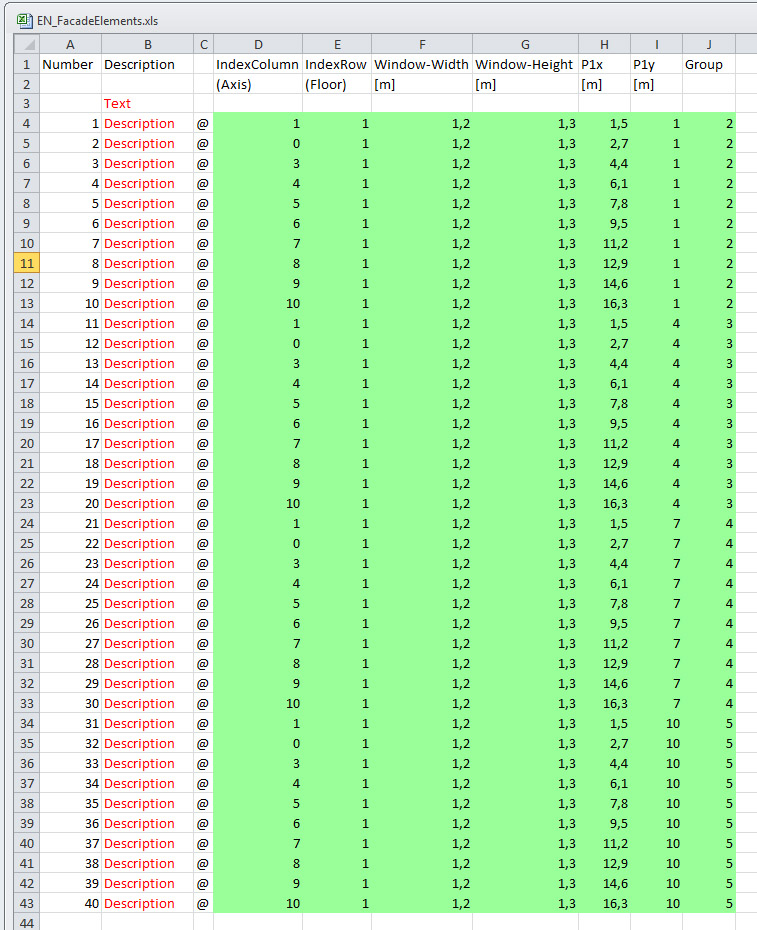Click the 'Description' header cell in row 1
Viewport: 757px width, 930px height.
[x=147, y=64]
